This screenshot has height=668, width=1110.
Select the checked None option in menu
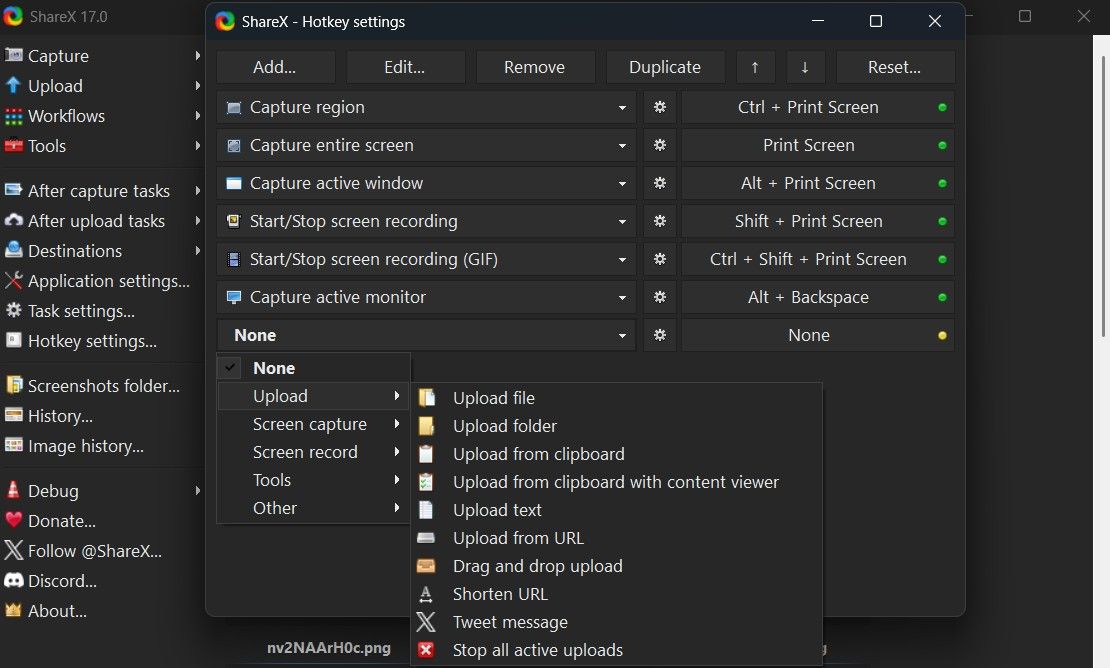tap(273, 368)
